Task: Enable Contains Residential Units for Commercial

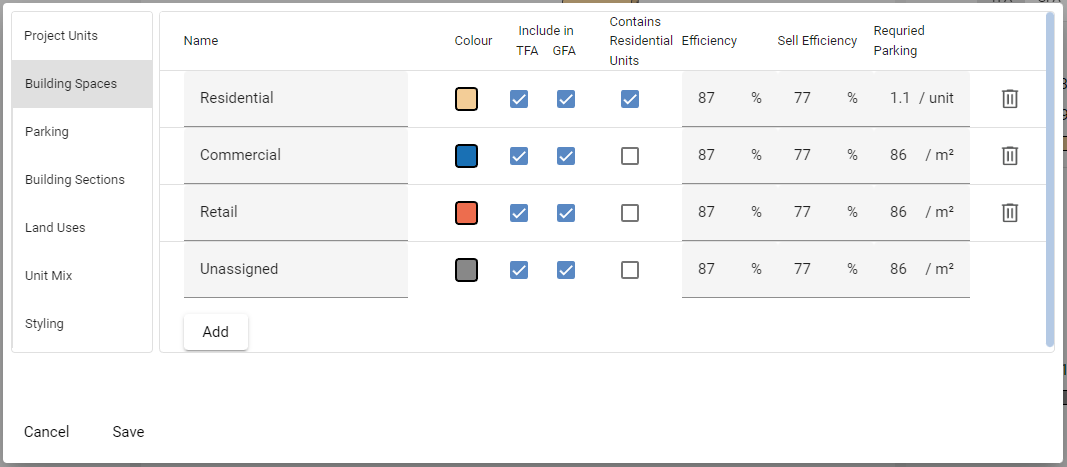Action: coord(630,156)
